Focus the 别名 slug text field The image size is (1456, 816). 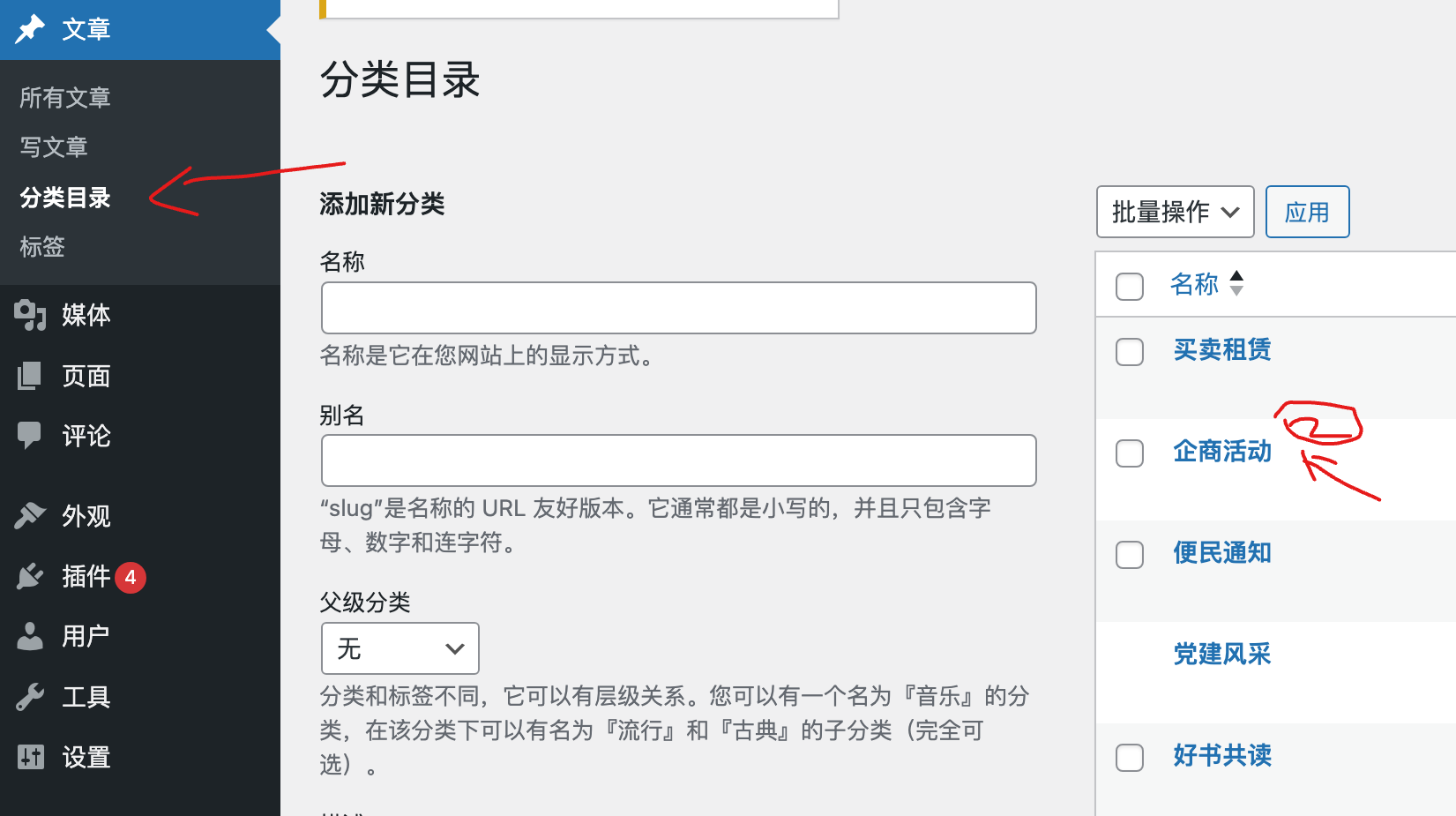pyautogui.click(x=678, y=460)
